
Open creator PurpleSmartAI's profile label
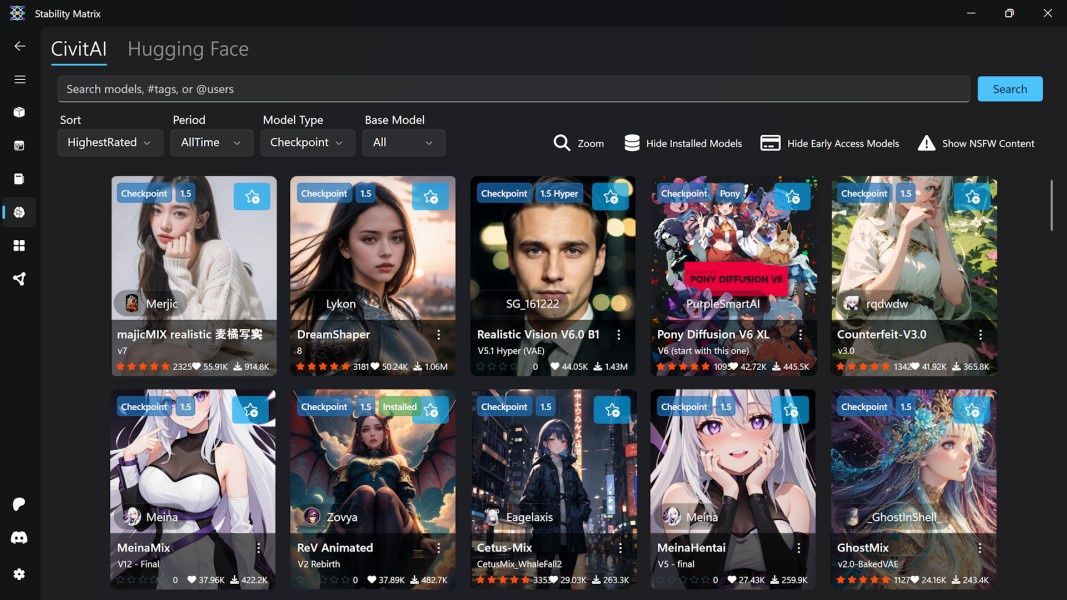(723, 304)
